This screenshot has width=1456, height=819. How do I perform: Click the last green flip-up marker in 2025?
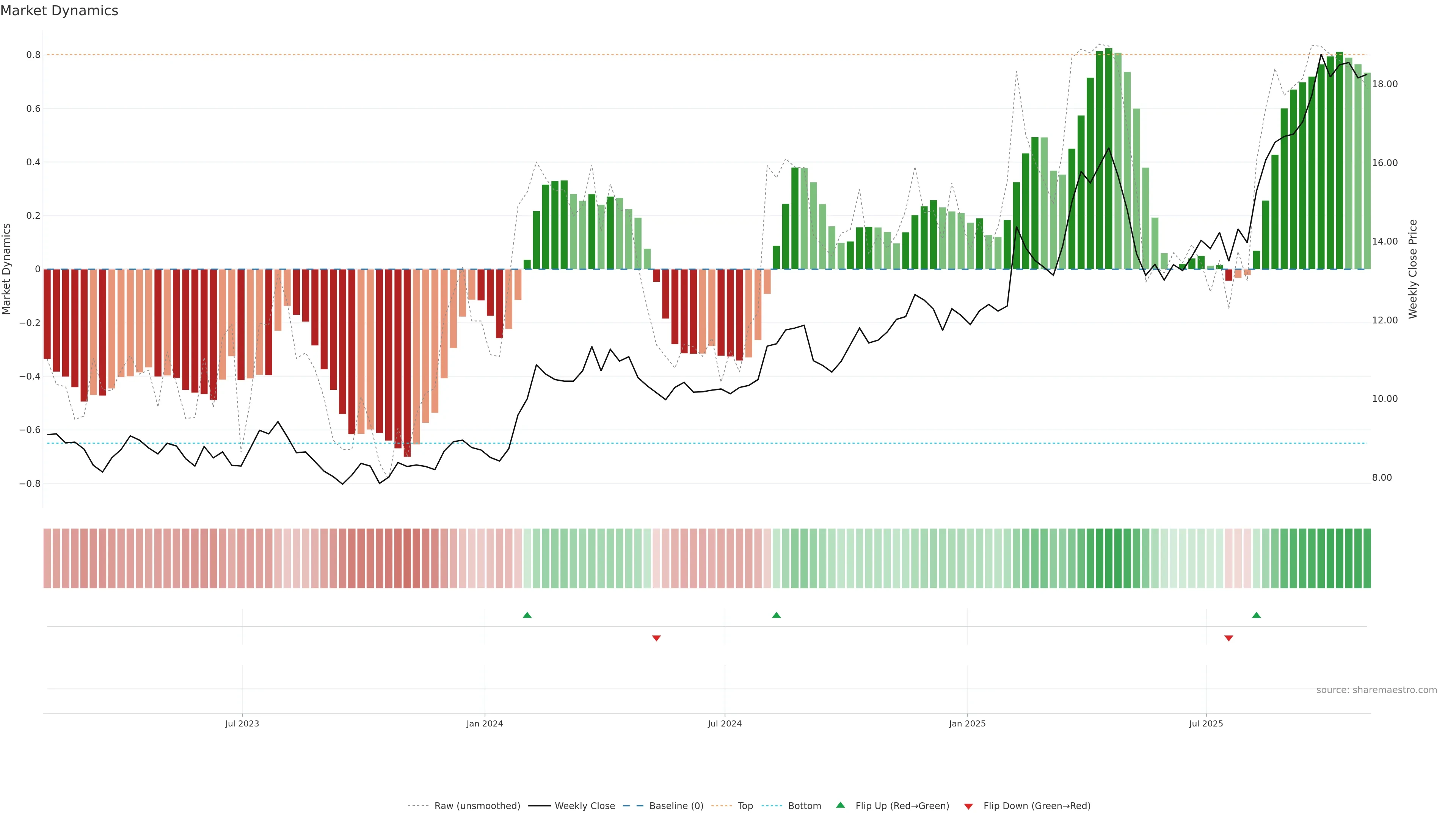[1256, 615]
